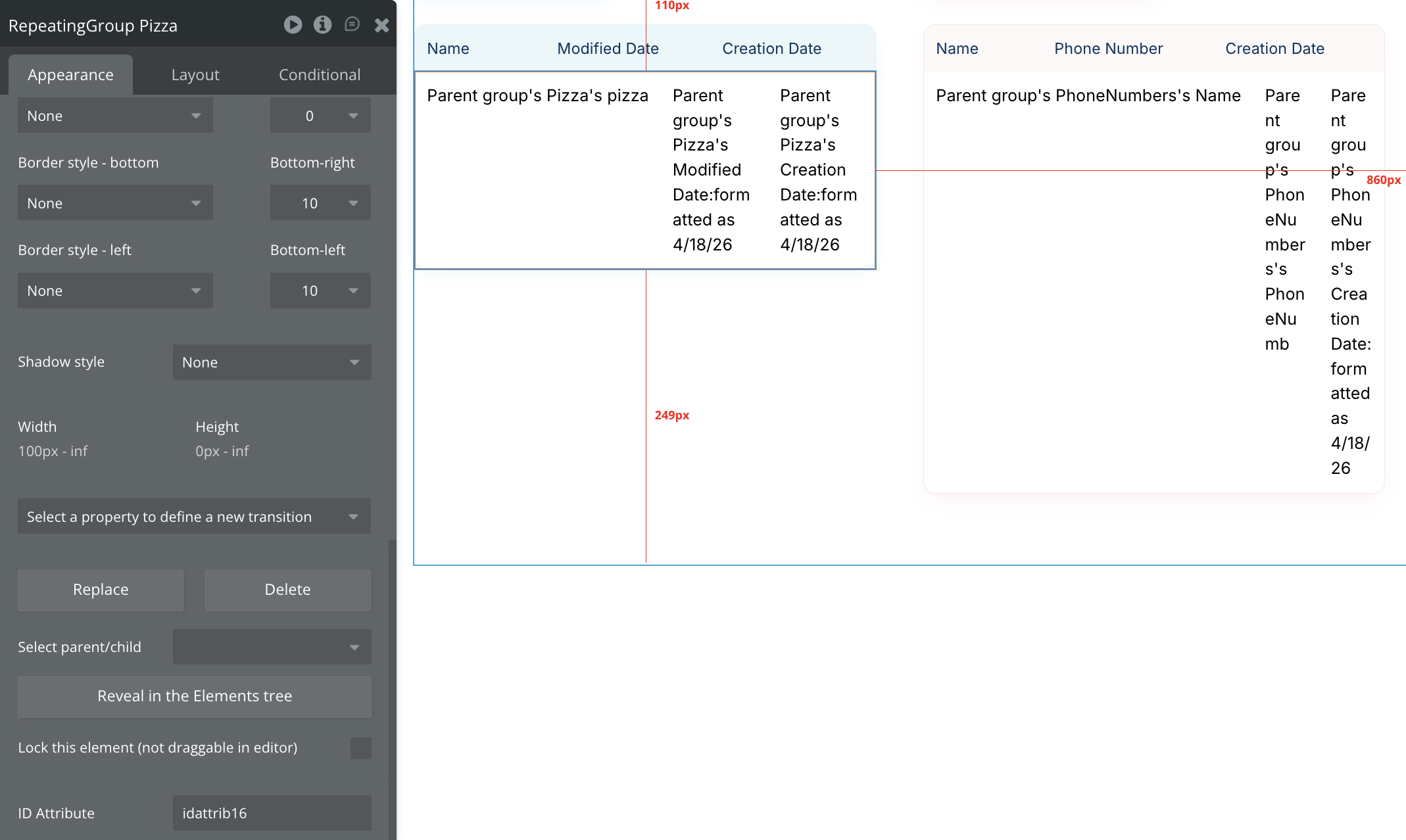Close the RepeatingGroup Pizza property panel
1406x840 pixels.
[381, 26]
